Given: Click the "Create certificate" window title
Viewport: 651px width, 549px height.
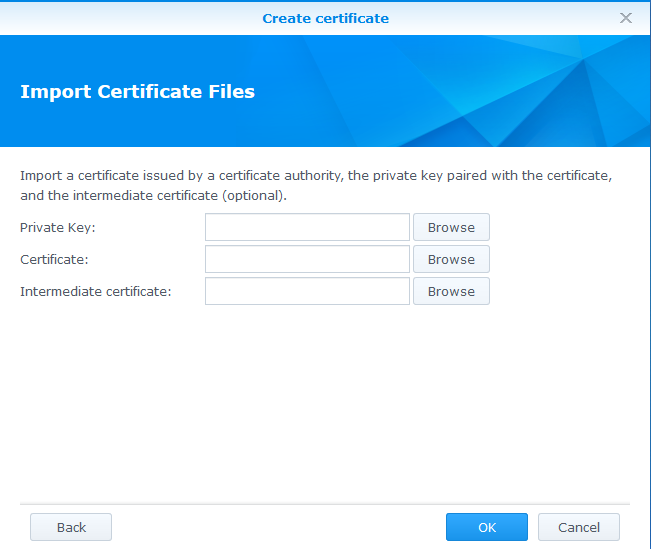Looking at the screenshot, I should pyautogui.click(x=325, y=18).
